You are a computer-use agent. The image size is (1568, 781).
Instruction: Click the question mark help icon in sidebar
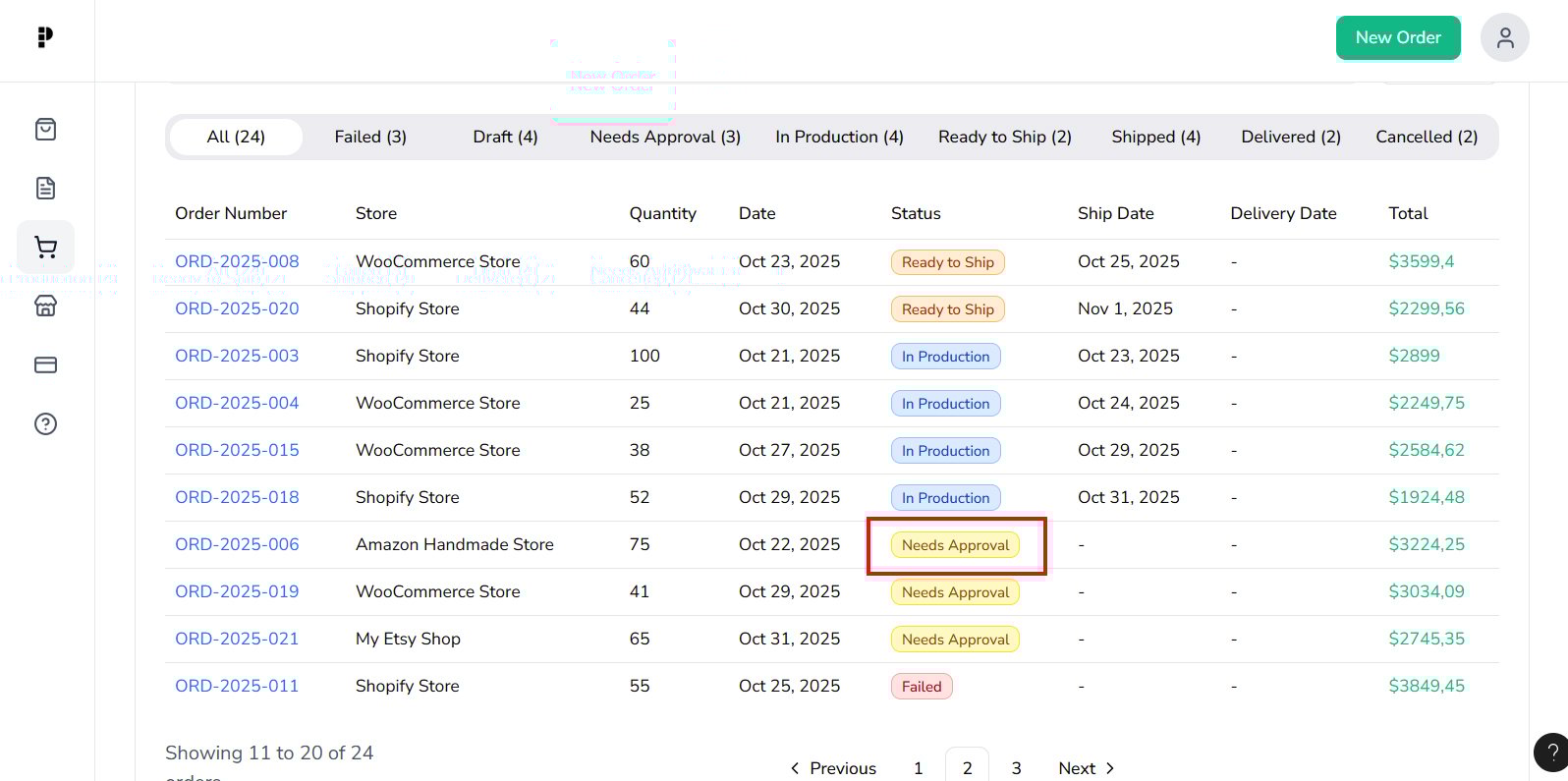45,424
